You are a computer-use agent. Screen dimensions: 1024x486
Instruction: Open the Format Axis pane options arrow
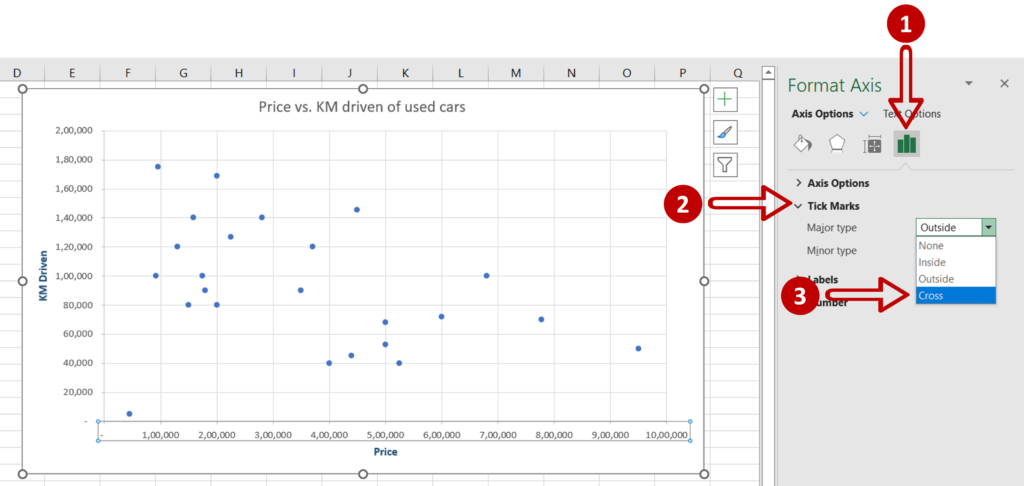[968, 84]
